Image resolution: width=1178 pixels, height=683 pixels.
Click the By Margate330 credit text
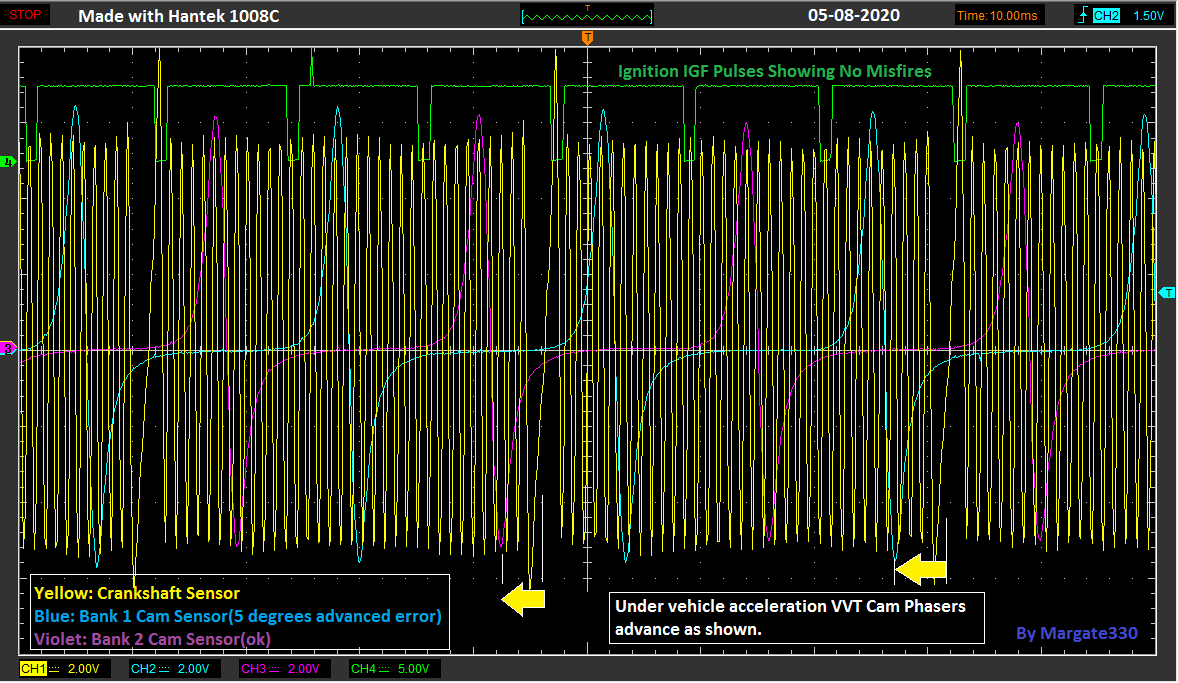click(x=1075, y=633)
